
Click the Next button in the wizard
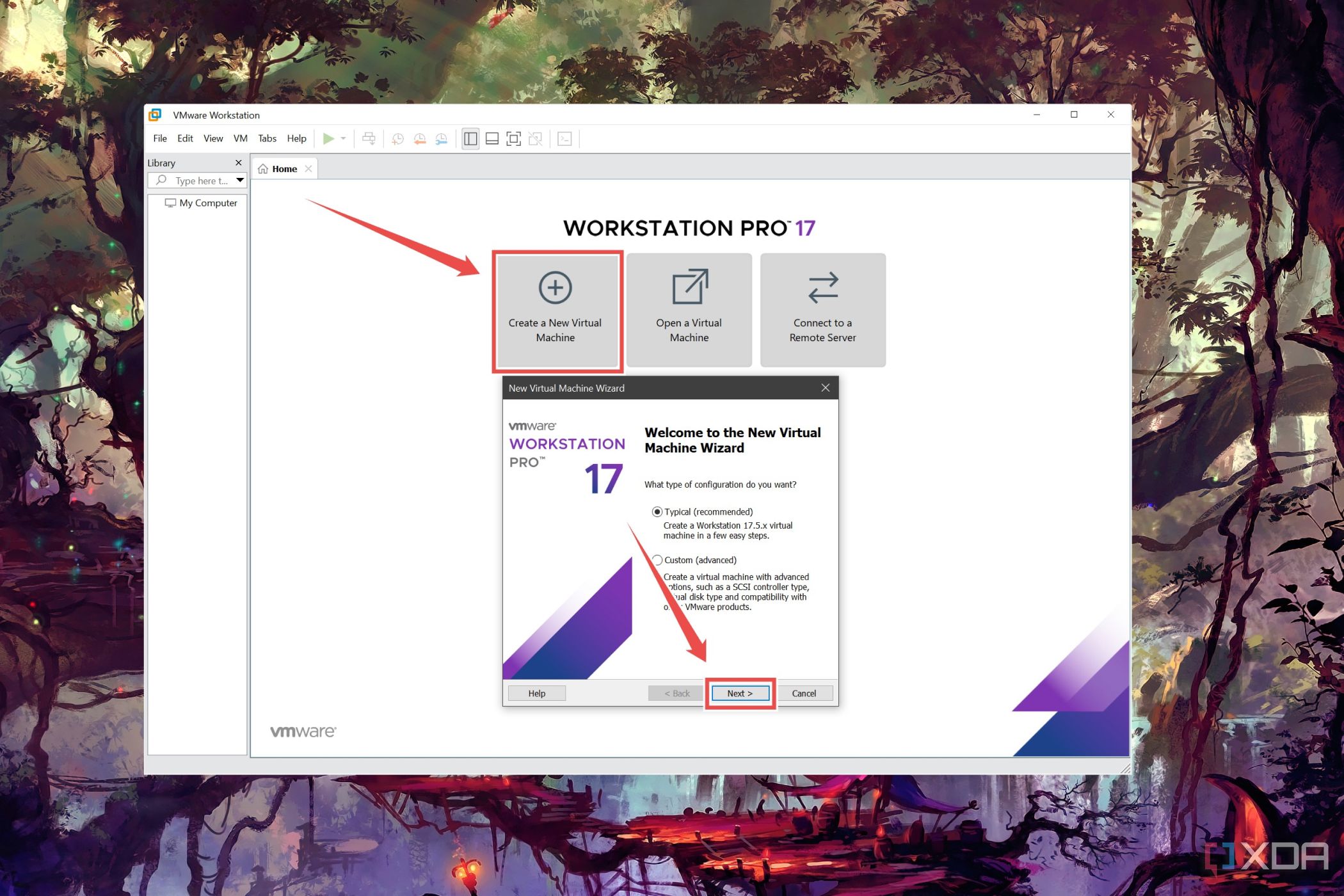(739, 692)
